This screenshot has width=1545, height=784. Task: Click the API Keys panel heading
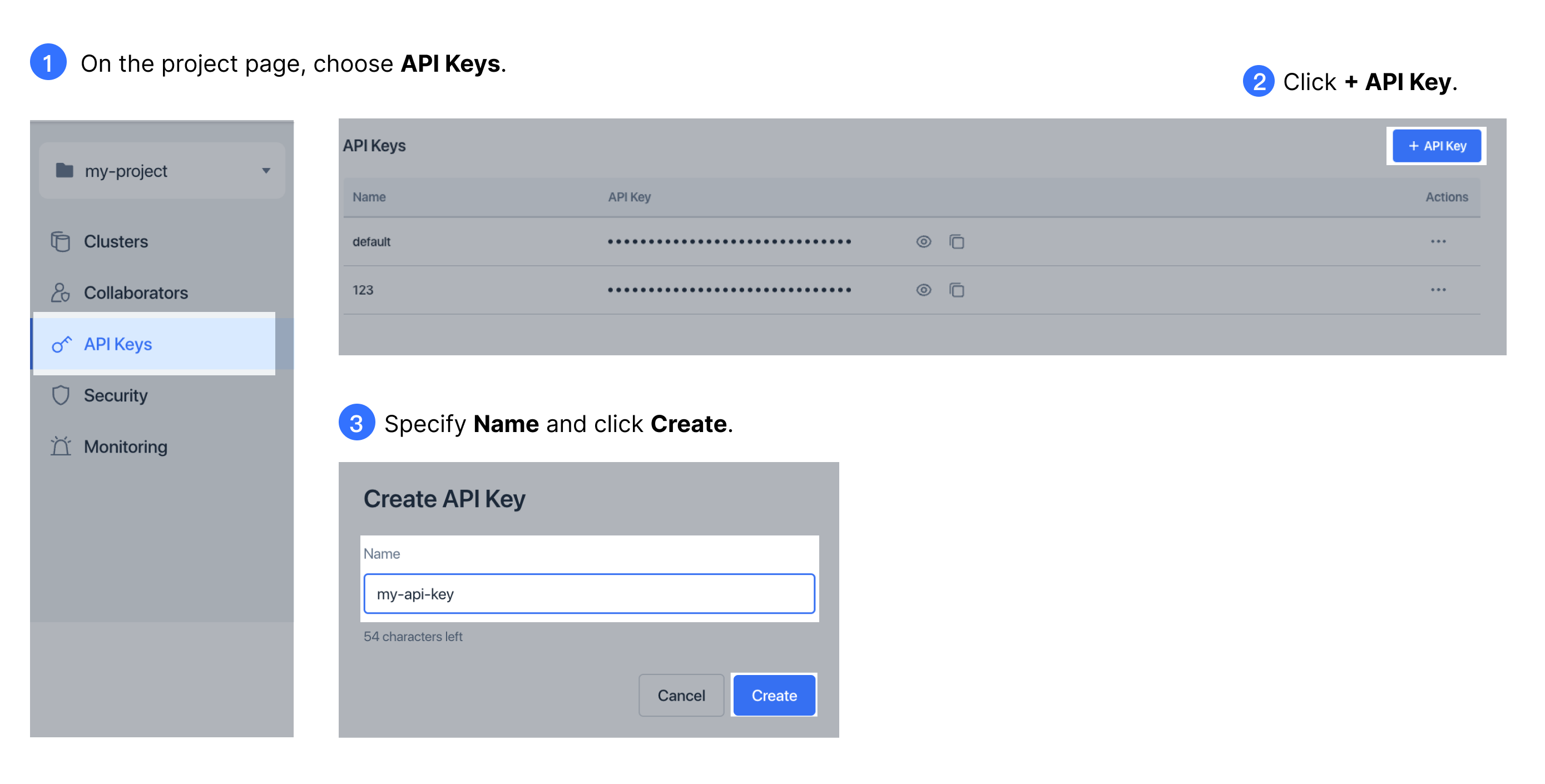(374, 146)
